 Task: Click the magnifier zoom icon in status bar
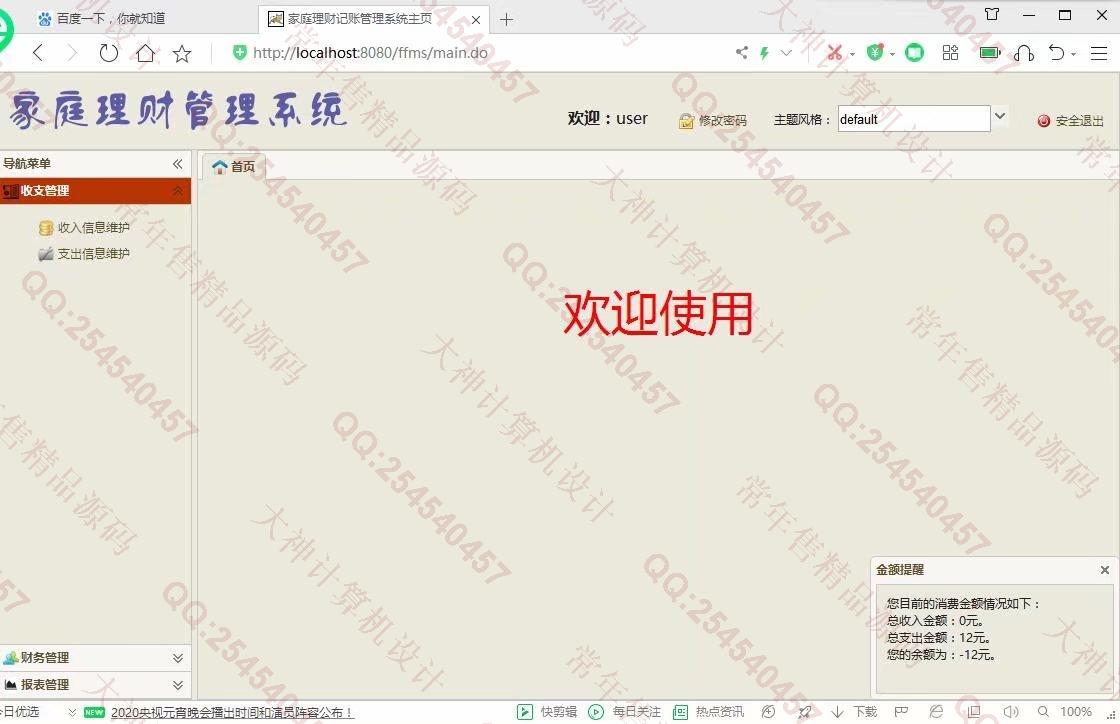coord(1044,712)
